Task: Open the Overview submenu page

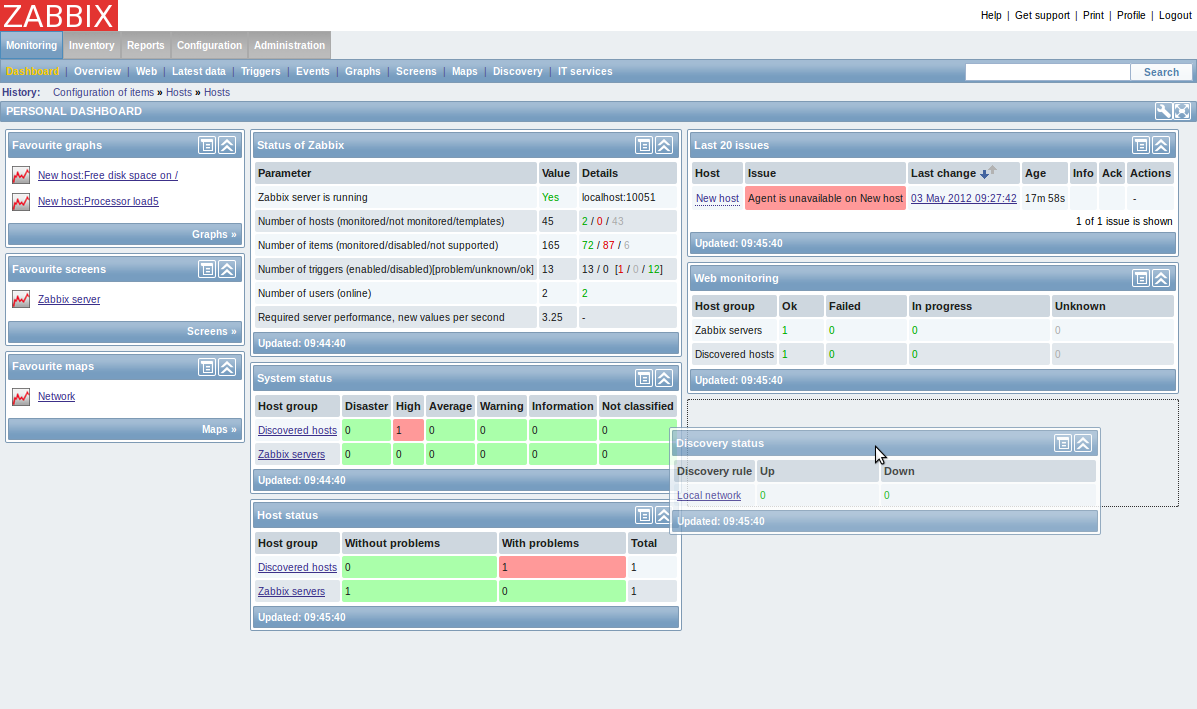Action: click(97, 72)
